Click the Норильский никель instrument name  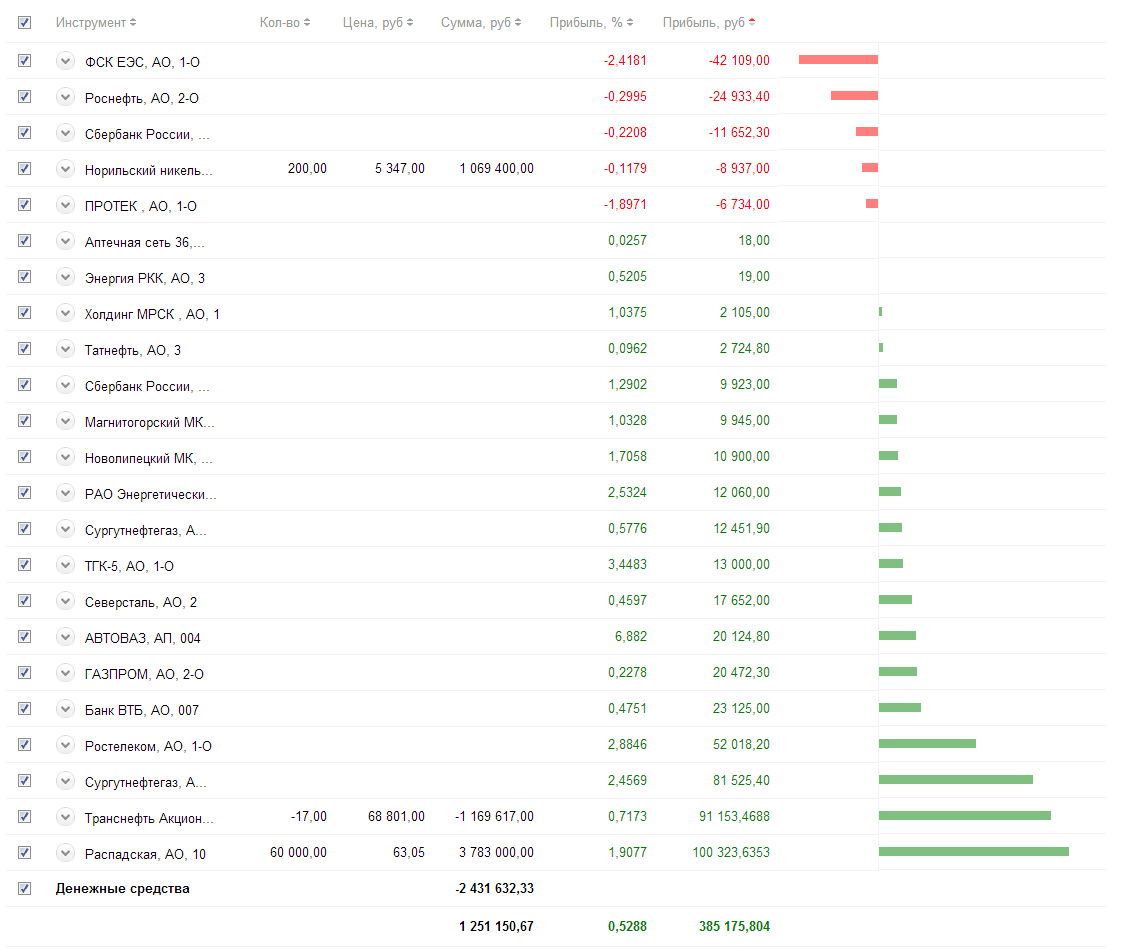point(149,170)
